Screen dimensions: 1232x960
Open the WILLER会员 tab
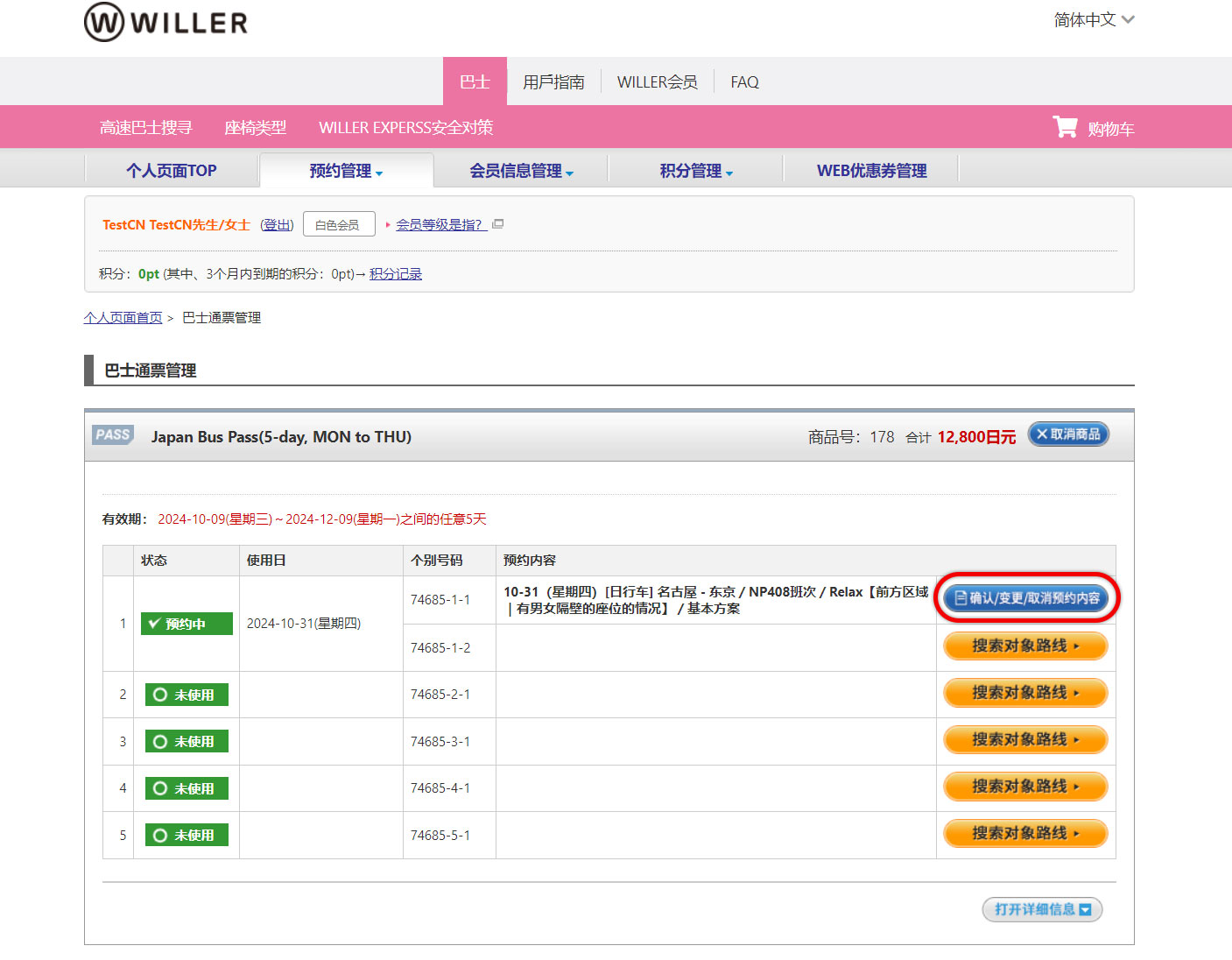[x=657, y=81]
